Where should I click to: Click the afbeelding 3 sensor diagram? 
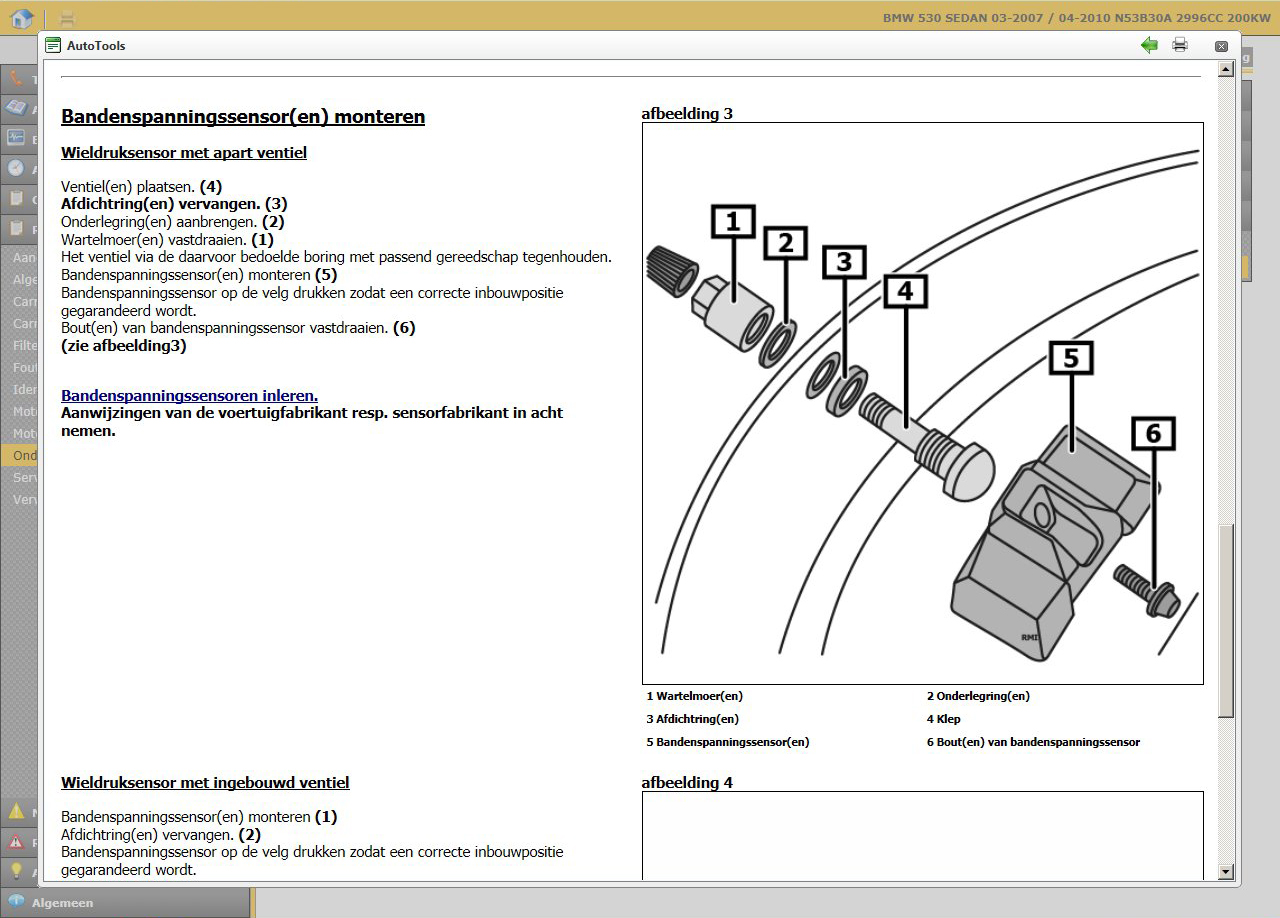[x=922, y=403]
